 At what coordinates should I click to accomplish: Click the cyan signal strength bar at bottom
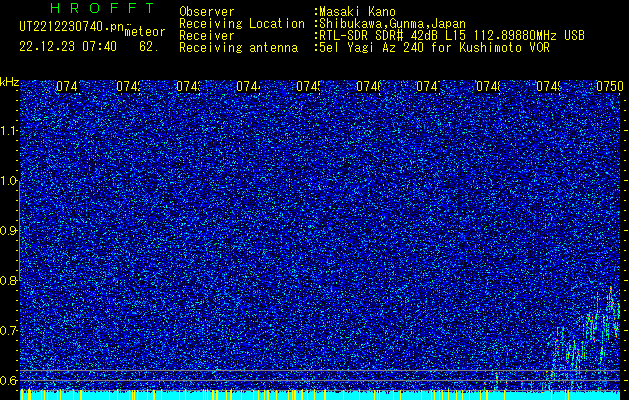300,395
